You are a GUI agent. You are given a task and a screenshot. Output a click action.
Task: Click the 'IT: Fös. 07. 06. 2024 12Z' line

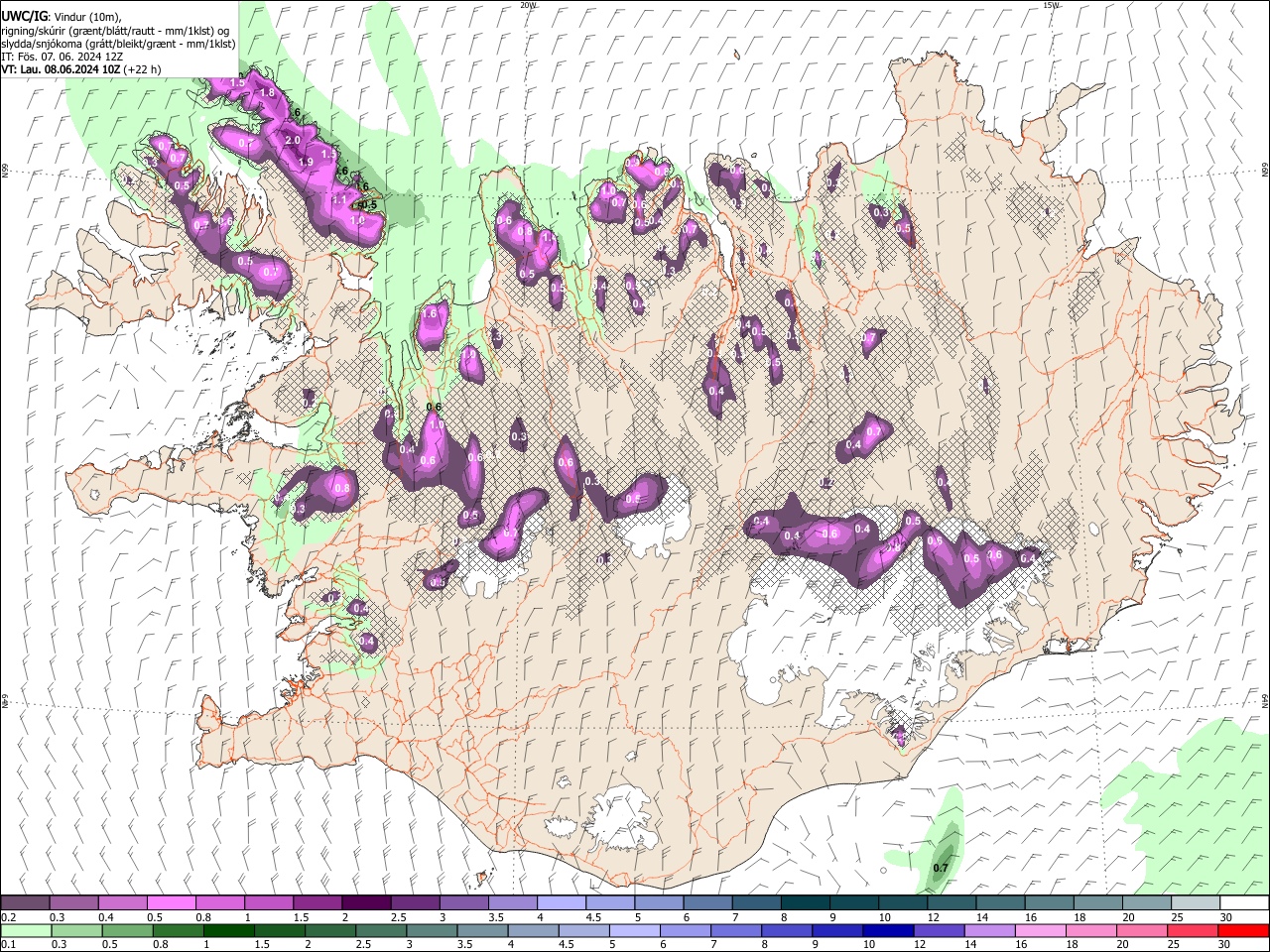point(63,57)
